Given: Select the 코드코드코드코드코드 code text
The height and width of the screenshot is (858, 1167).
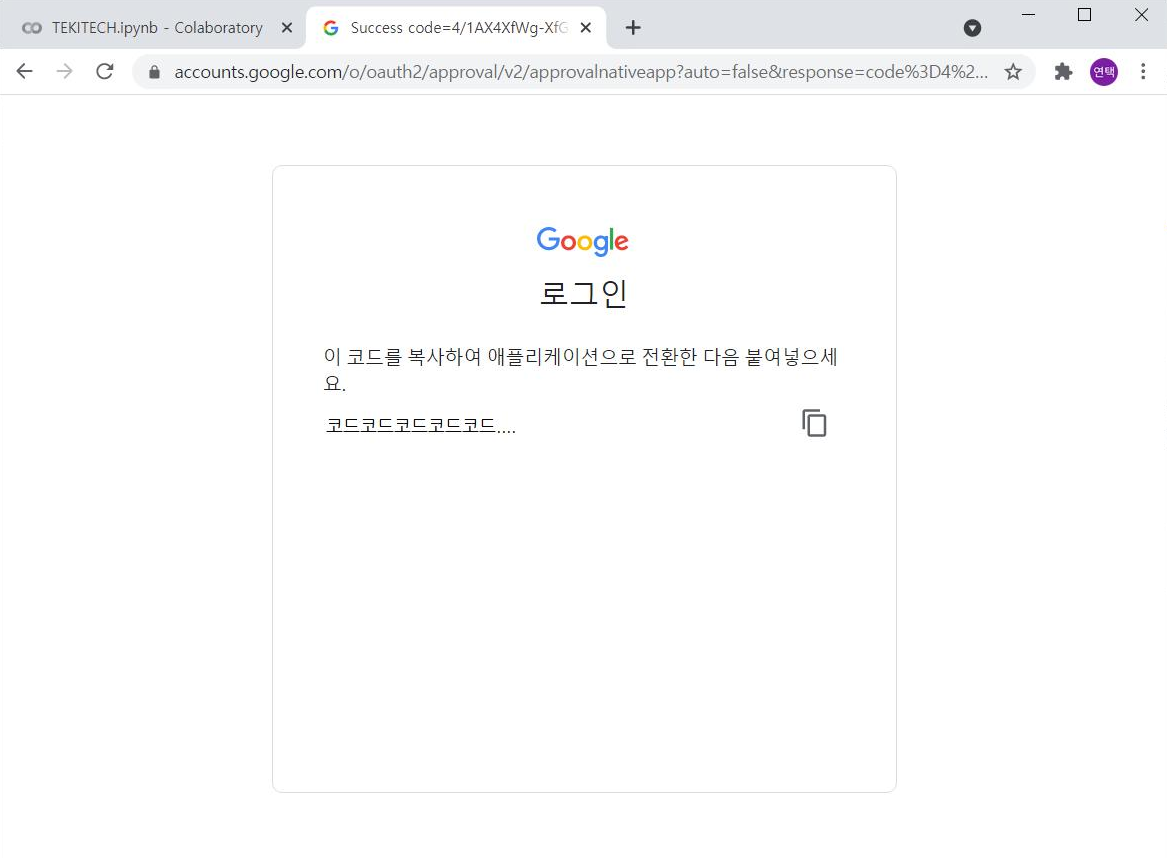Looking at the screenshot, I should point(421,426).
